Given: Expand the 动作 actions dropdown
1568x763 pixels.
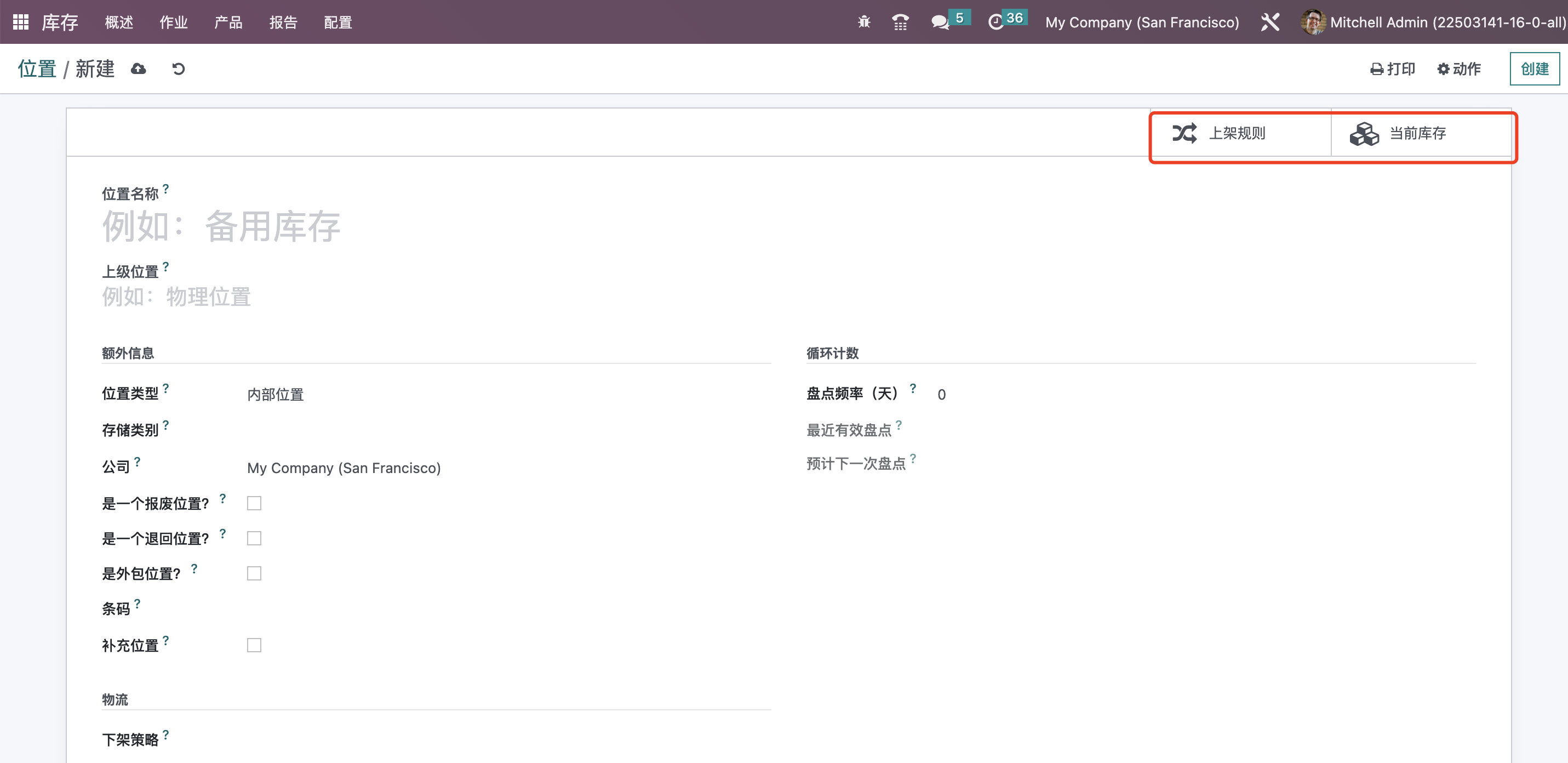Looking at the screenshot, I should (1458, 69).
